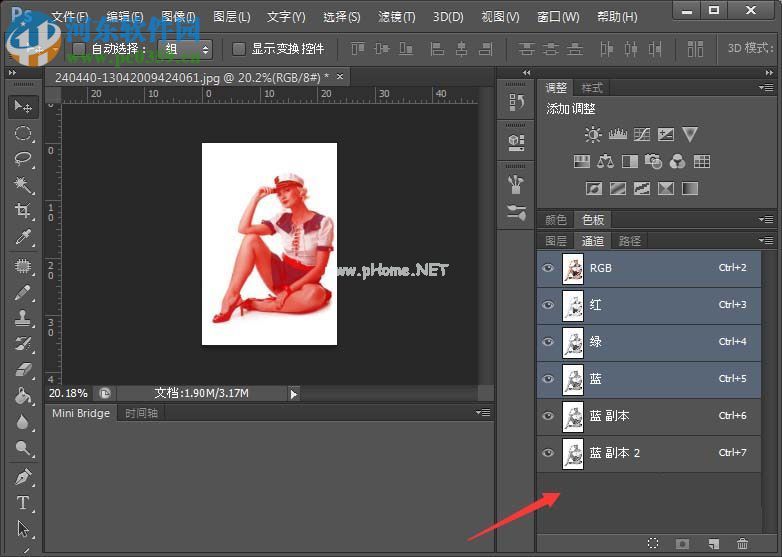Select the Horizontal Type tool

click(x=23, y=503)
